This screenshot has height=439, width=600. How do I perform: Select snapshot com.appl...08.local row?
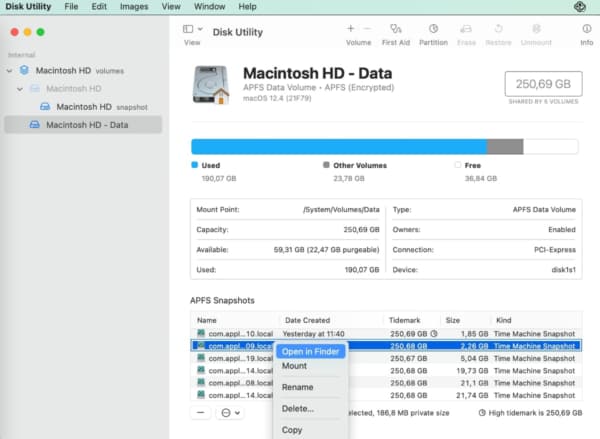point(386,383)
